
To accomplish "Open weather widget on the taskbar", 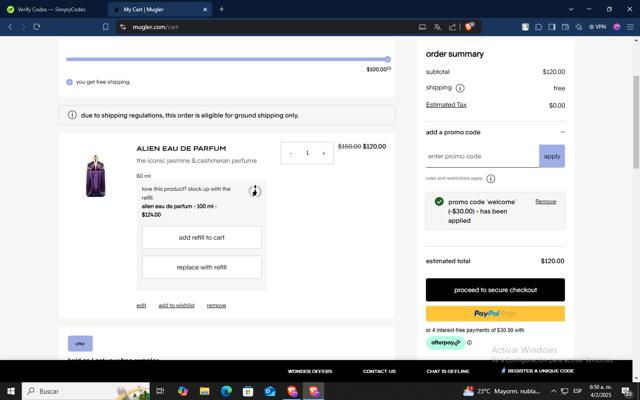I will [502, 391].
